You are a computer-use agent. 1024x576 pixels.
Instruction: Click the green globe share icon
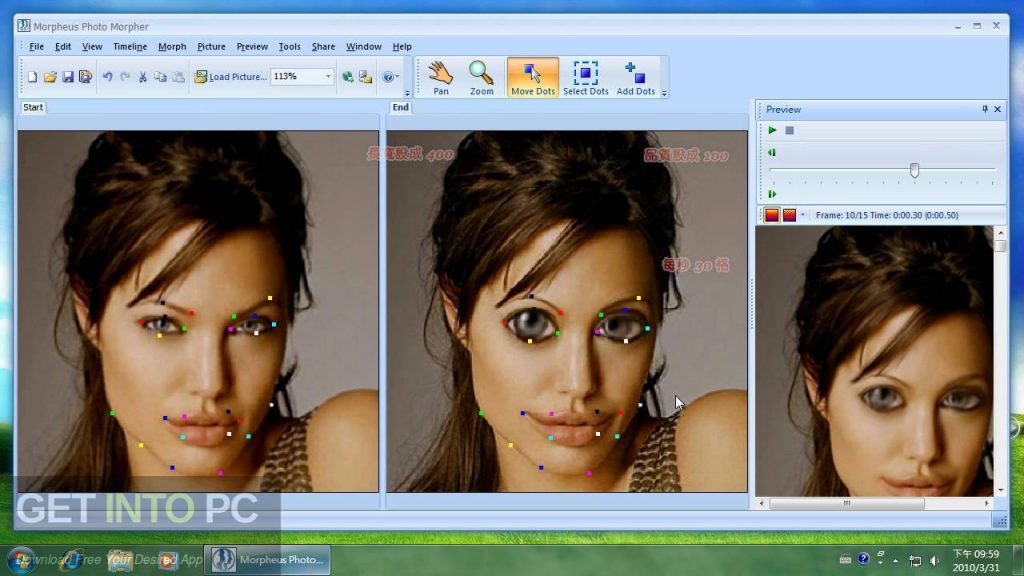[x=347, y=76]
